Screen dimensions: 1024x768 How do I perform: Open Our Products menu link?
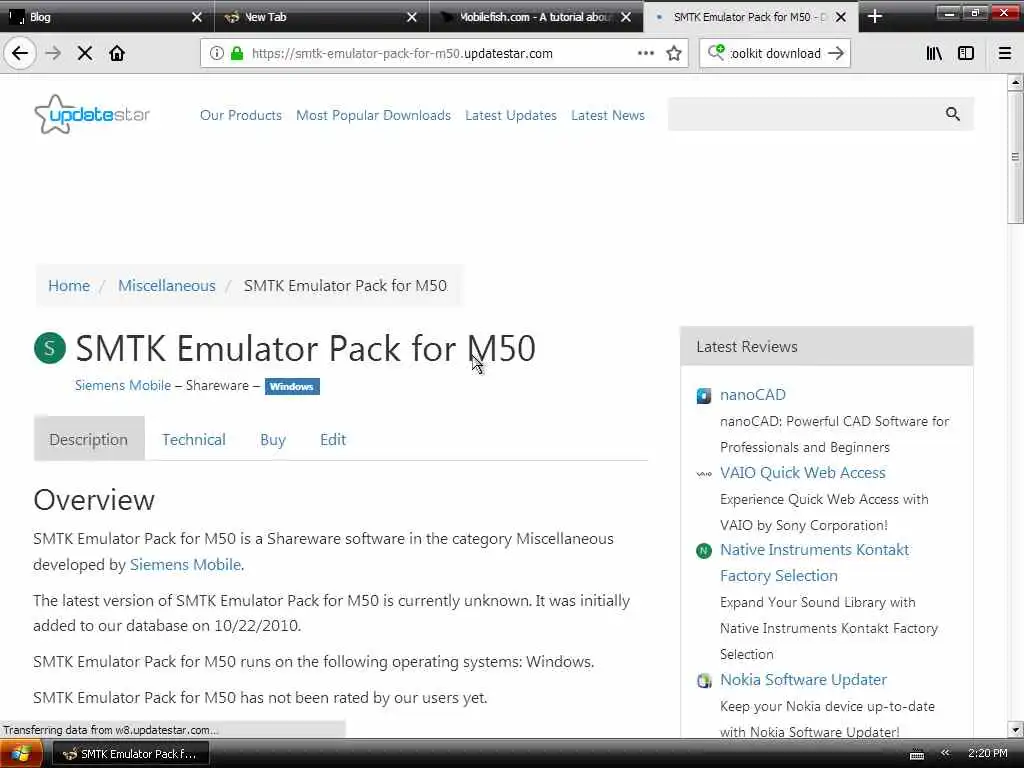[x=241, y=115]
